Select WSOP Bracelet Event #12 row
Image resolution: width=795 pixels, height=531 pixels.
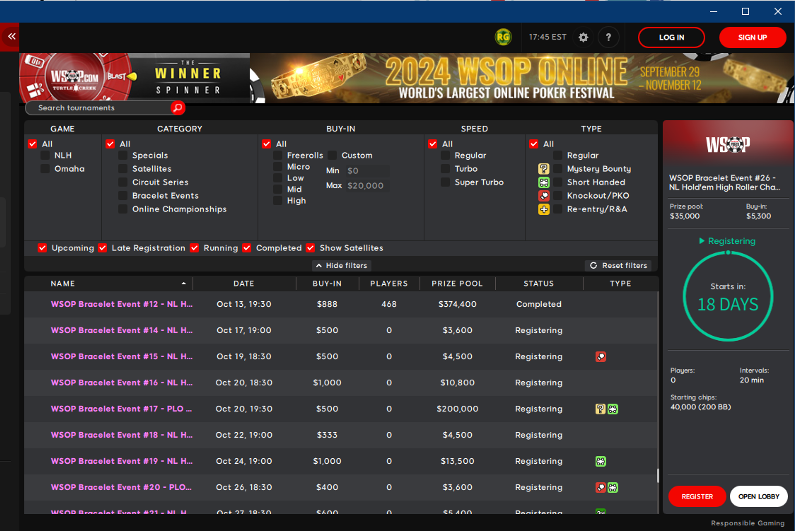point(340,304)
